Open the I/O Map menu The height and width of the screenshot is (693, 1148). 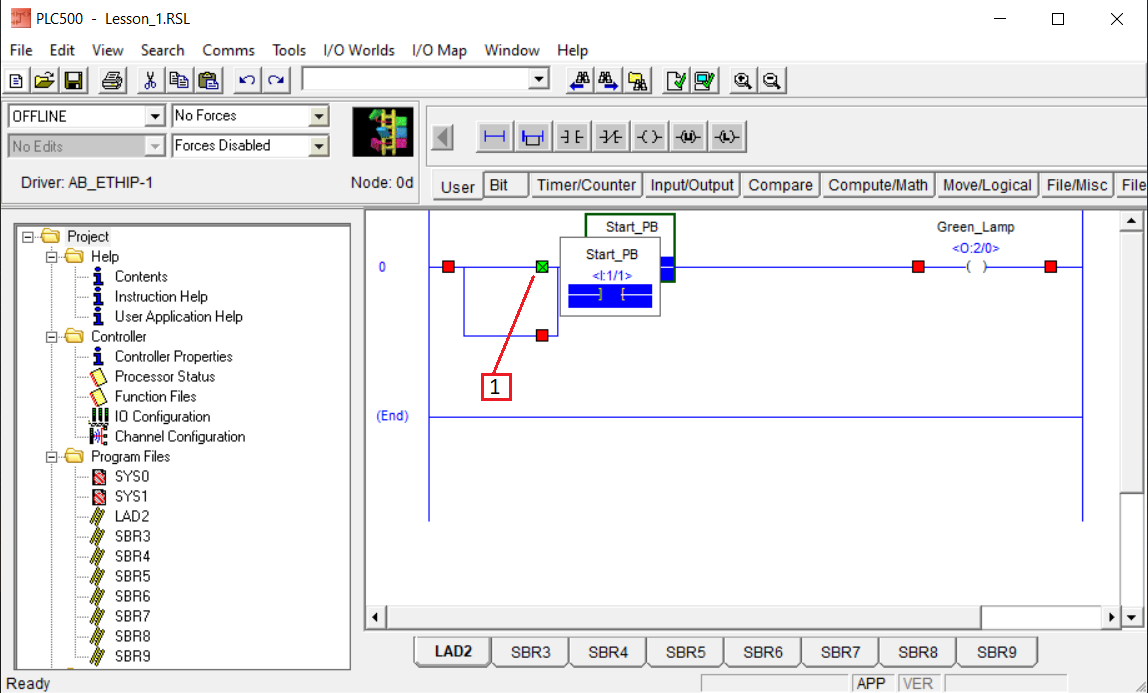(x=439, y=50)
